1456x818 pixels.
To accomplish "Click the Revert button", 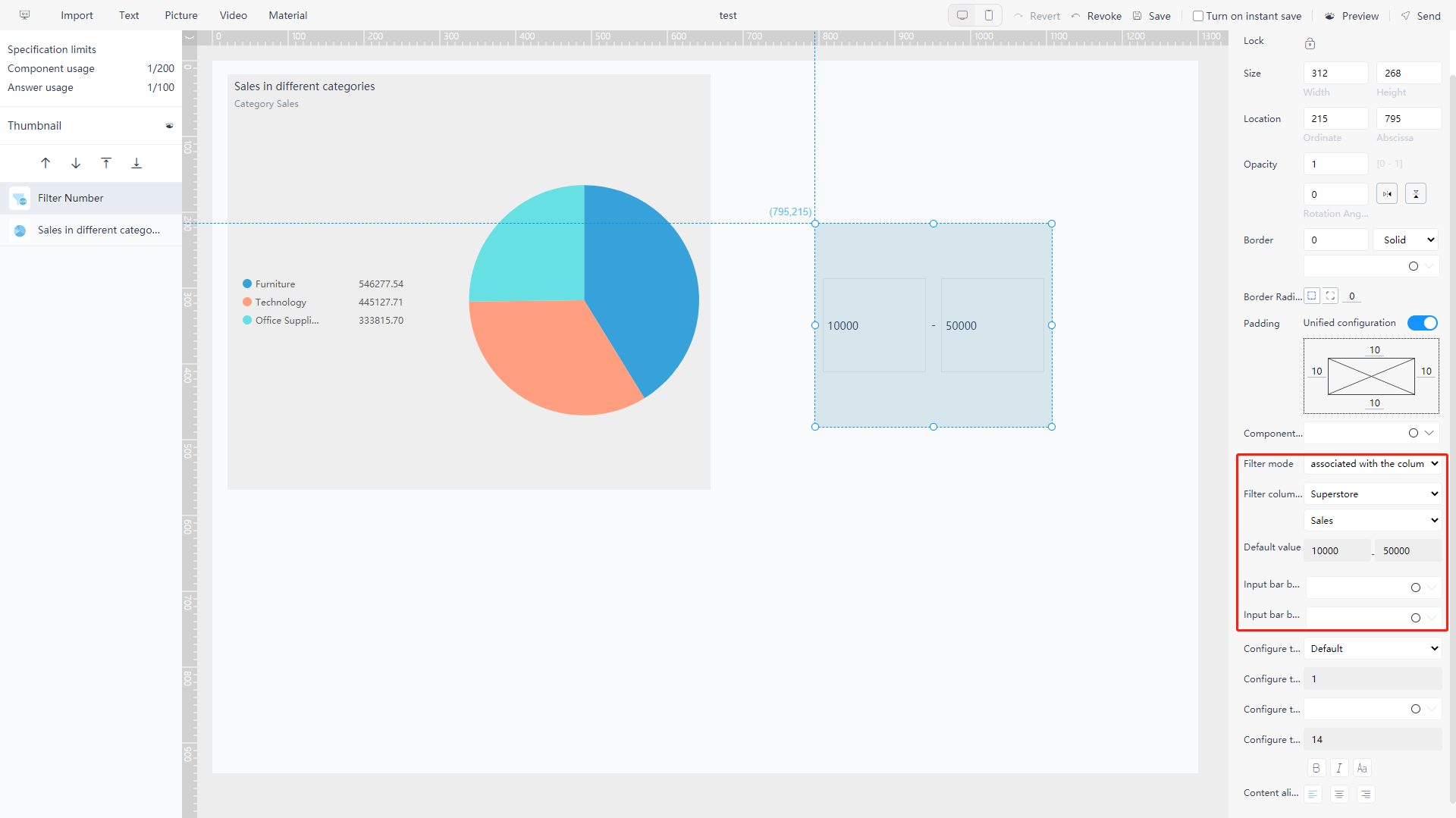I will point(1037,16).
